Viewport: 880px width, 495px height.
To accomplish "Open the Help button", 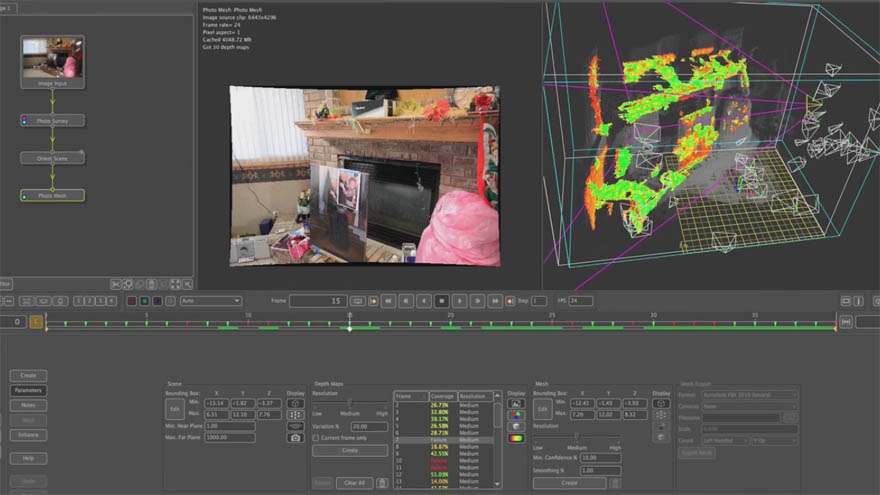I will tap(28, 459).
